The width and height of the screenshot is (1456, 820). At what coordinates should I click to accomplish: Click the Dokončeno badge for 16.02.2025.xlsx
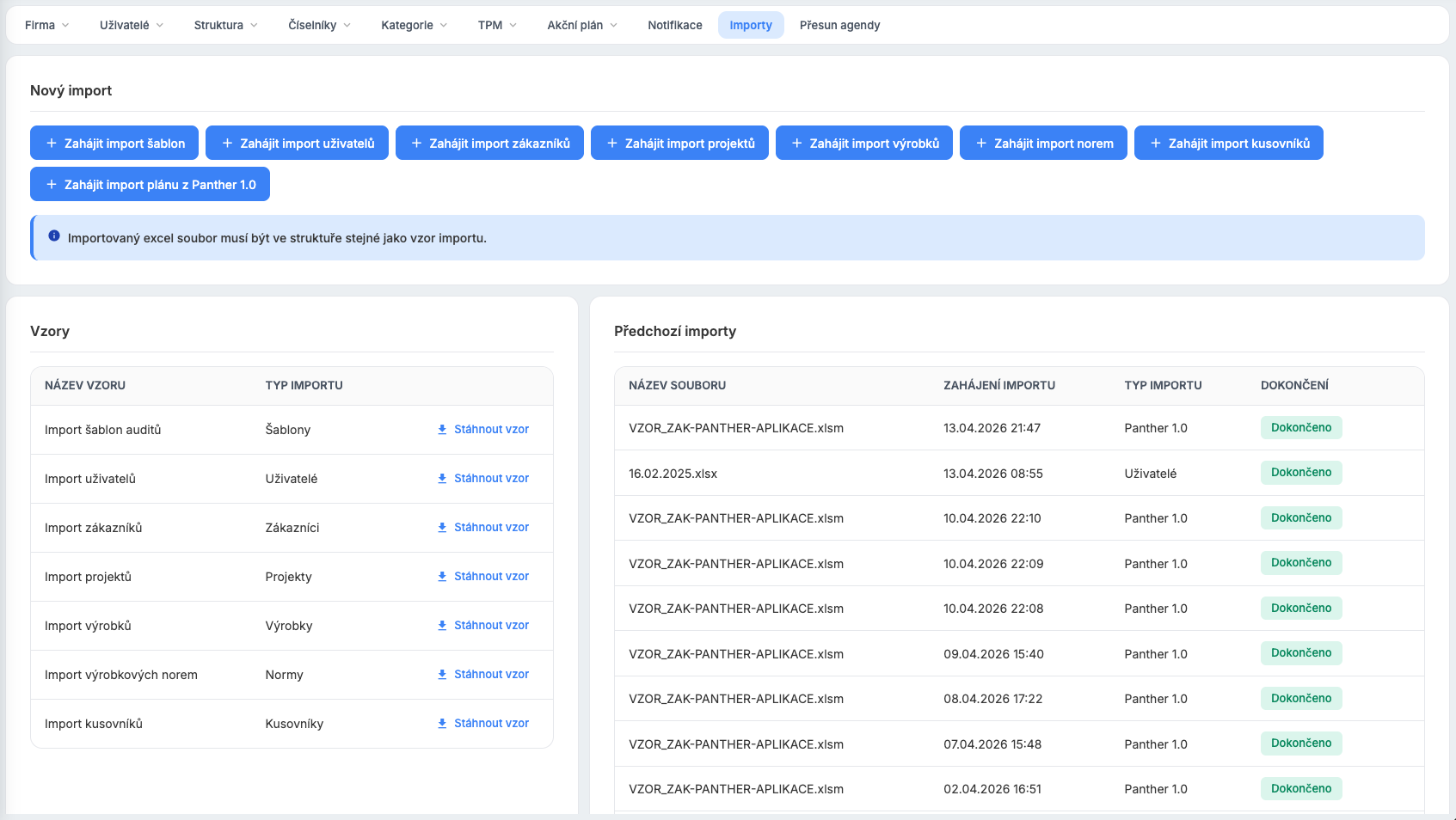1300,473
